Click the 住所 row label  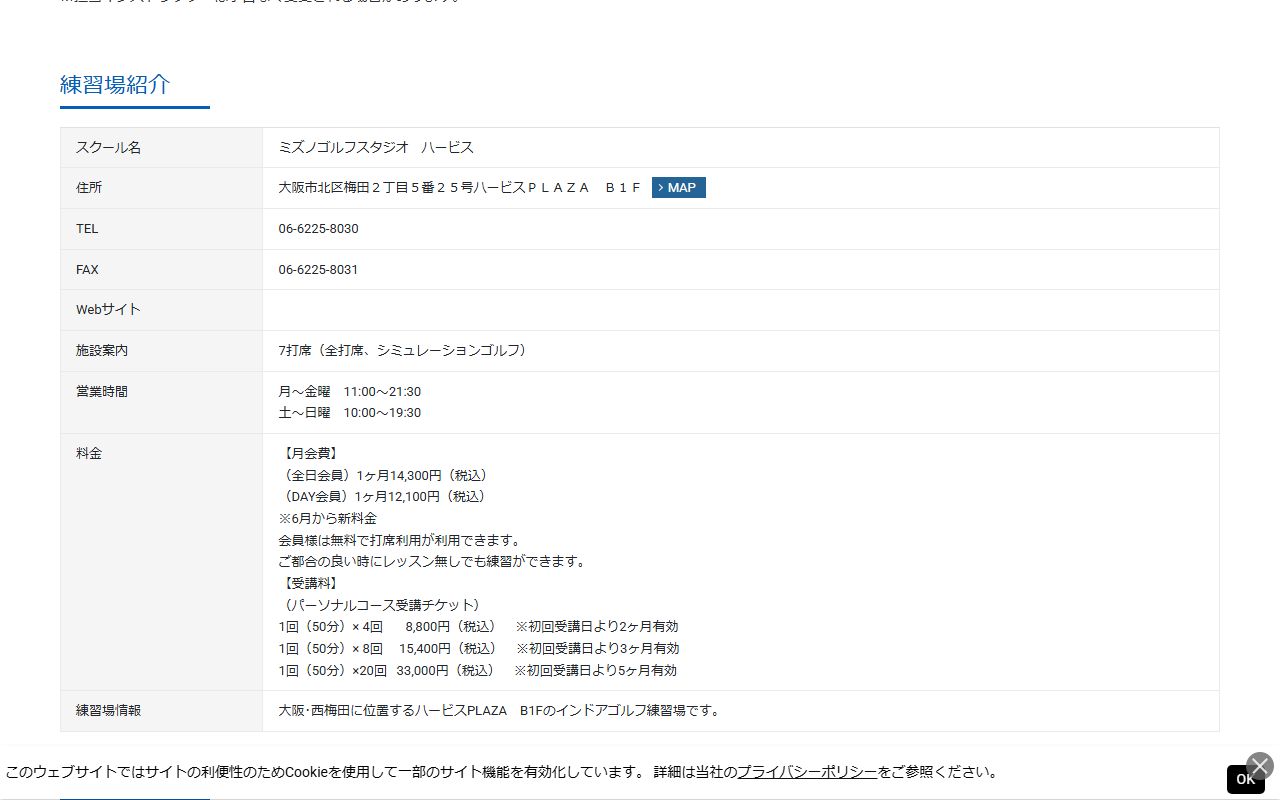click(89, 188)
